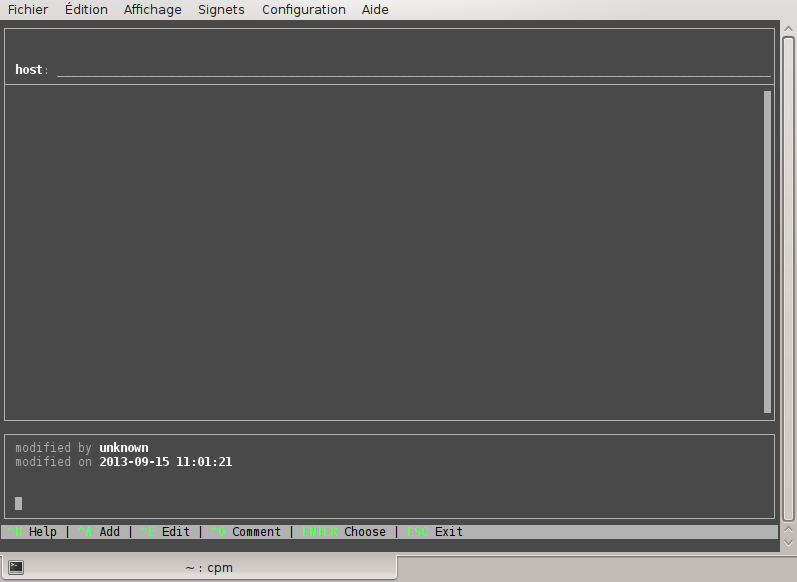Open the Fichier menu

point(28,10)
